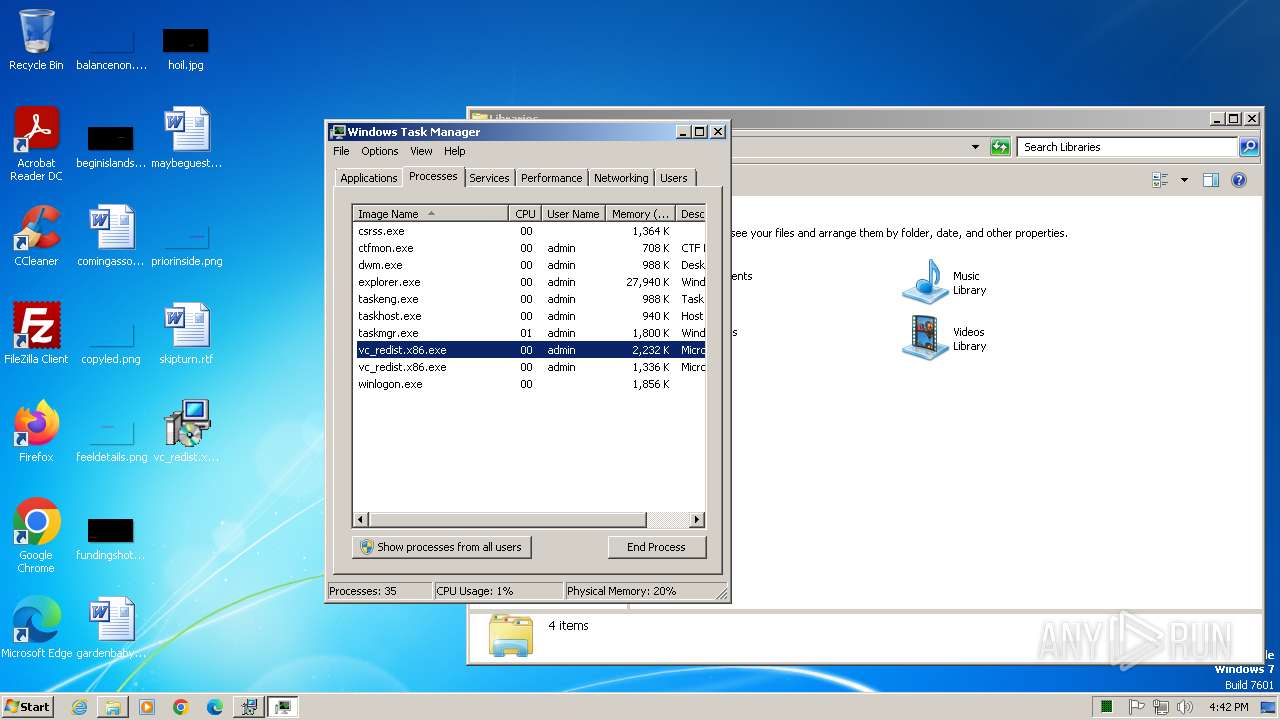The image size is (1280, 720).
Task: Select the skipturn.rtf desktop file
Action: coord(186,334)
